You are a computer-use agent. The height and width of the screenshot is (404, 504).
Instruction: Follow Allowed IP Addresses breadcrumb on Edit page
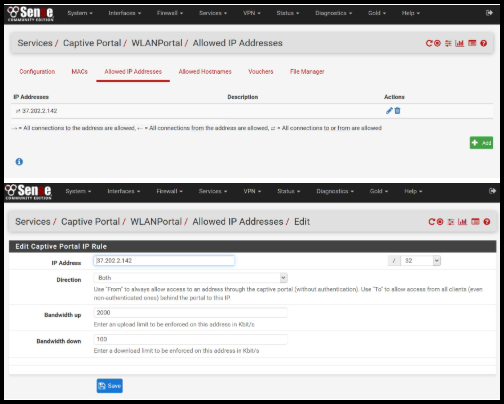238,222
